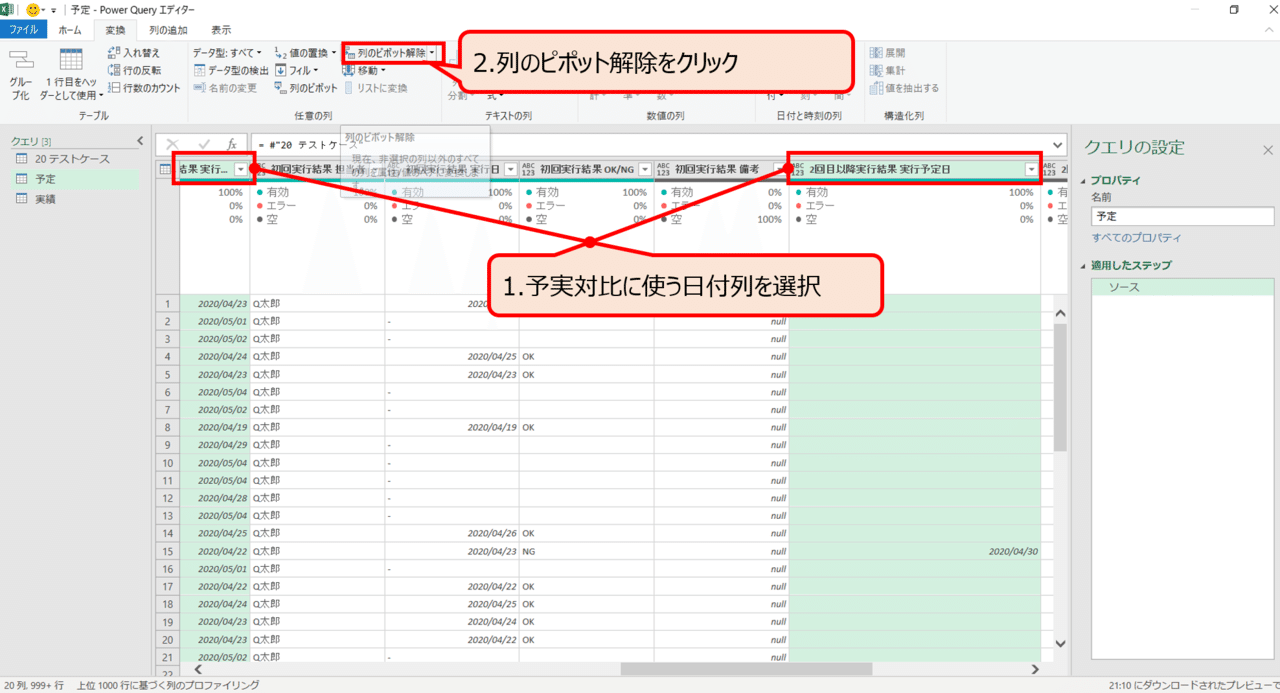Image resolution: width=1280 pixels, height=693 pixels.
Task: Collapse the プロパティ section triangle
Action: point(1083,181)
